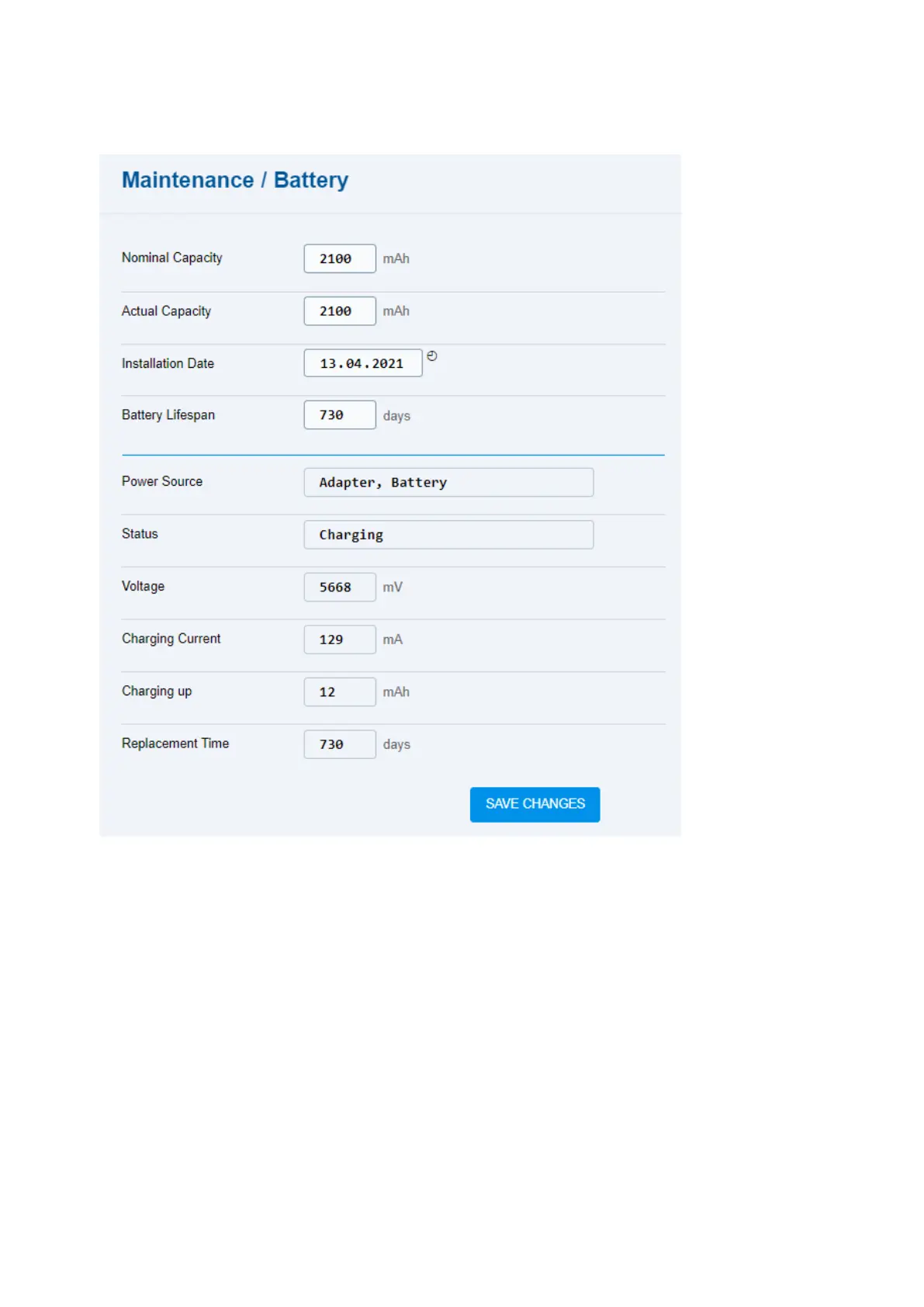The image size is (924, 1307).
Task: Click the Replacement Time label
Action: pyautogui.click(x=175, y=744)
